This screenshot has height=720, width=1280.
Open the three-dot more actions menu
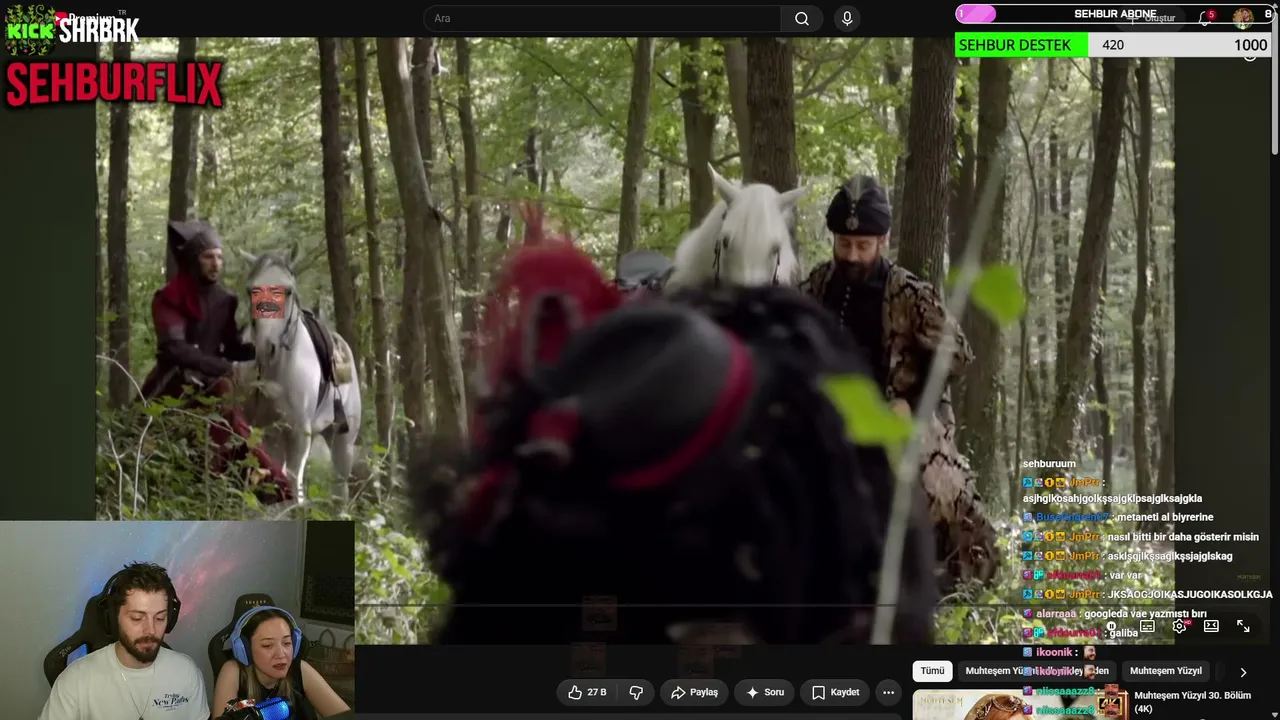pos(888,692)
